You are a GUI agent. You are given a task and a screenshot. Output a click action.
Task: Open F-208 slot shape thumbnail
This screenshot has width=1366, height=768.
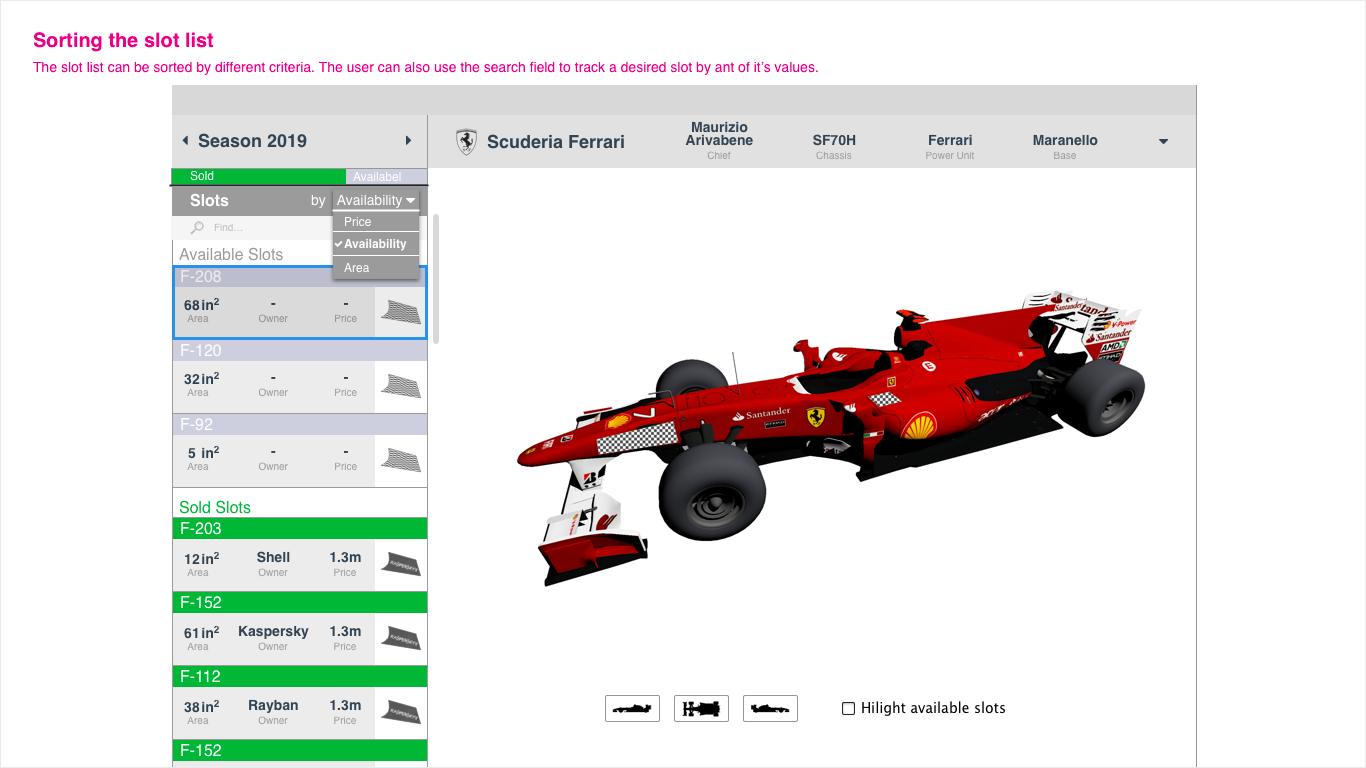400,312
